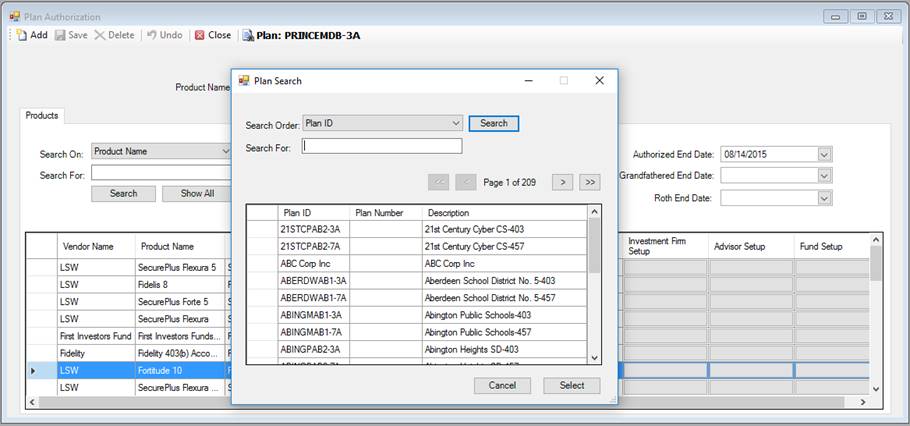Viewport: 910px width, 426px height.
Task: Click the Plan: PRINCEMDB-3A lookup icon
Action: [248, 35]
